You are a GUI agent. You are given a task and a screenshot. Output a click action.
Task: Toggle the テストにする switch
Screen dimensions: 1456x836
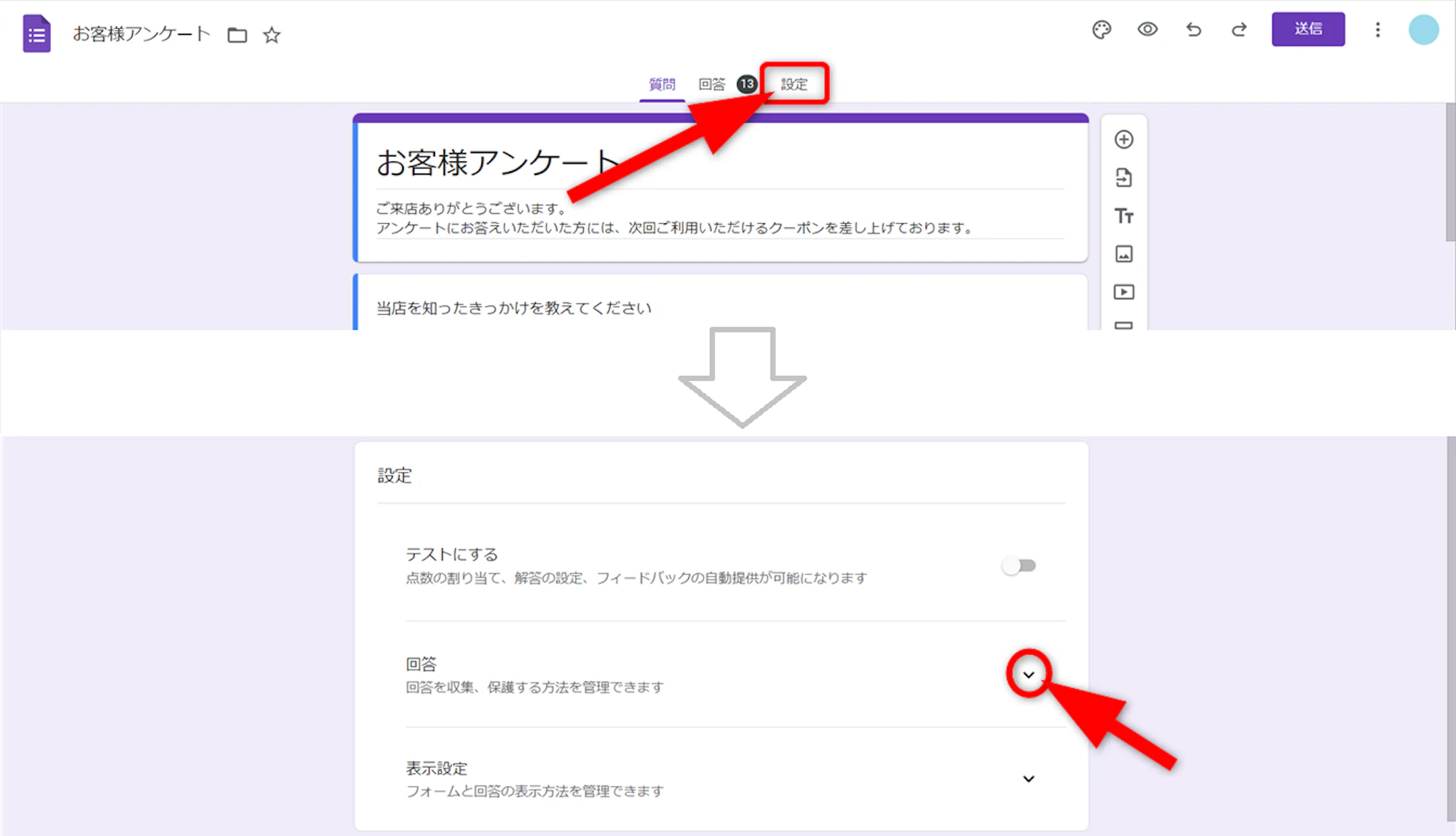(x=1019, y=566)
